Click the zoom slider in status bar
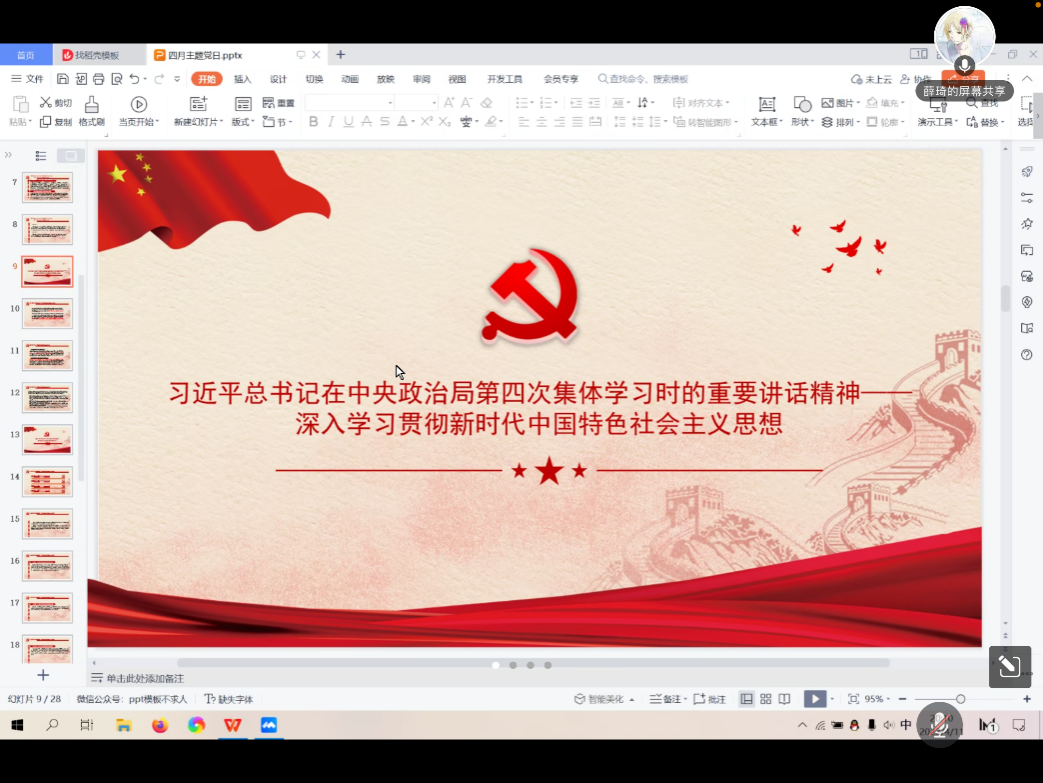This screenshot has width=1043, height=783. pyautogui.click(x=960, y=699)
